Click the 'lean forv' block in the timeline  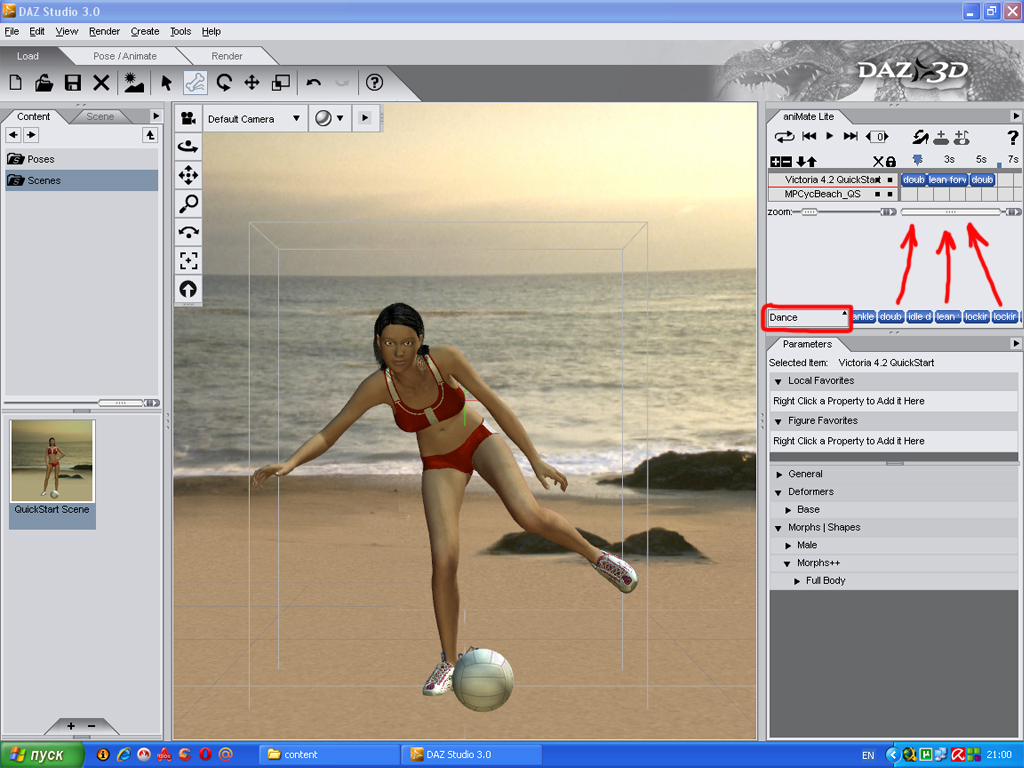947,180
